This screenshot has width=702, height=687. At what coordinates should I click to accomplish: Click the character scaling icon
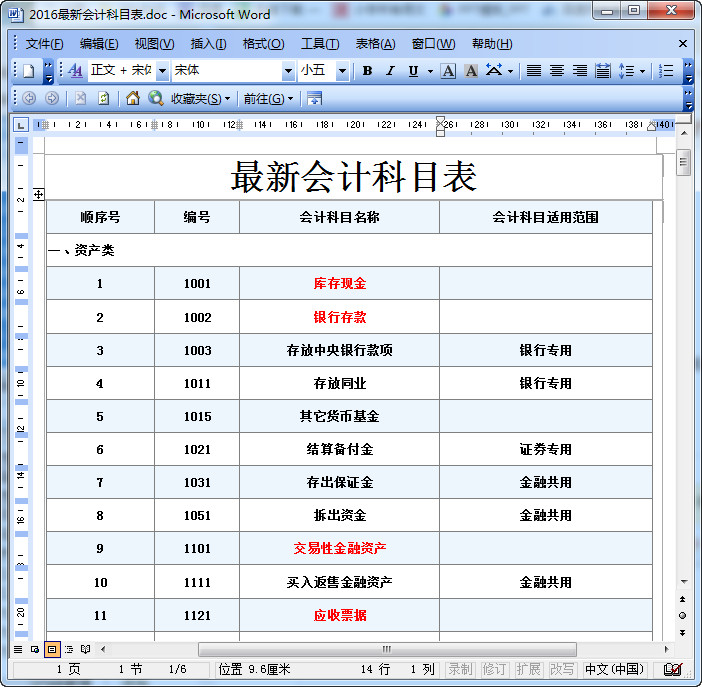click(x=495, y=71)
